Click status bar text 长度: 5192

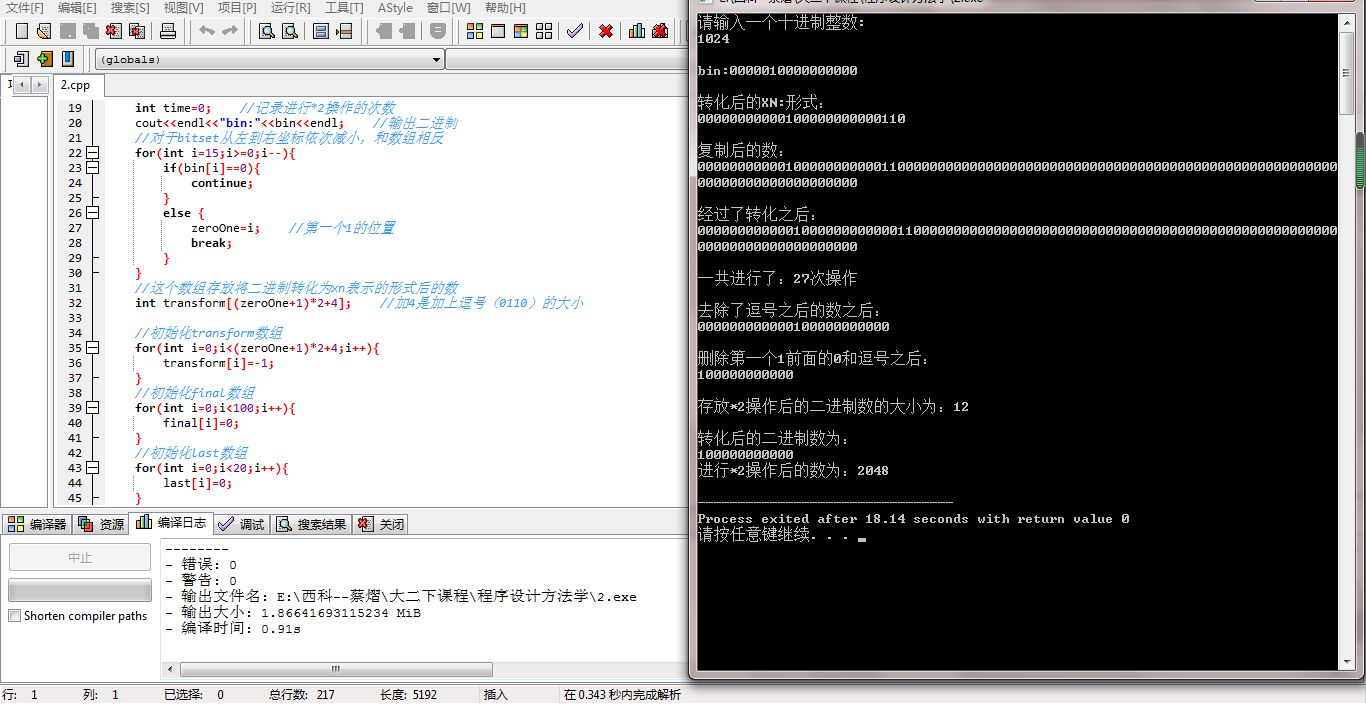click(408, 694)
